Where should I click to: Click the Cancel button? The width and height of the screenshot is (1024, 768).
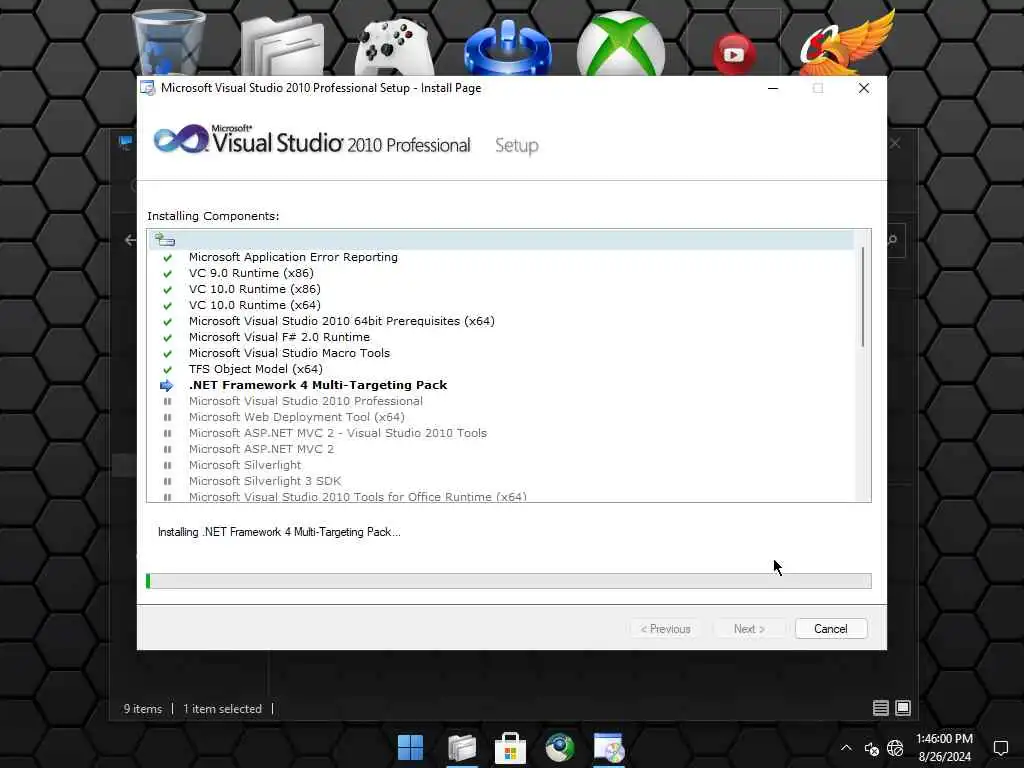[831, 629]
